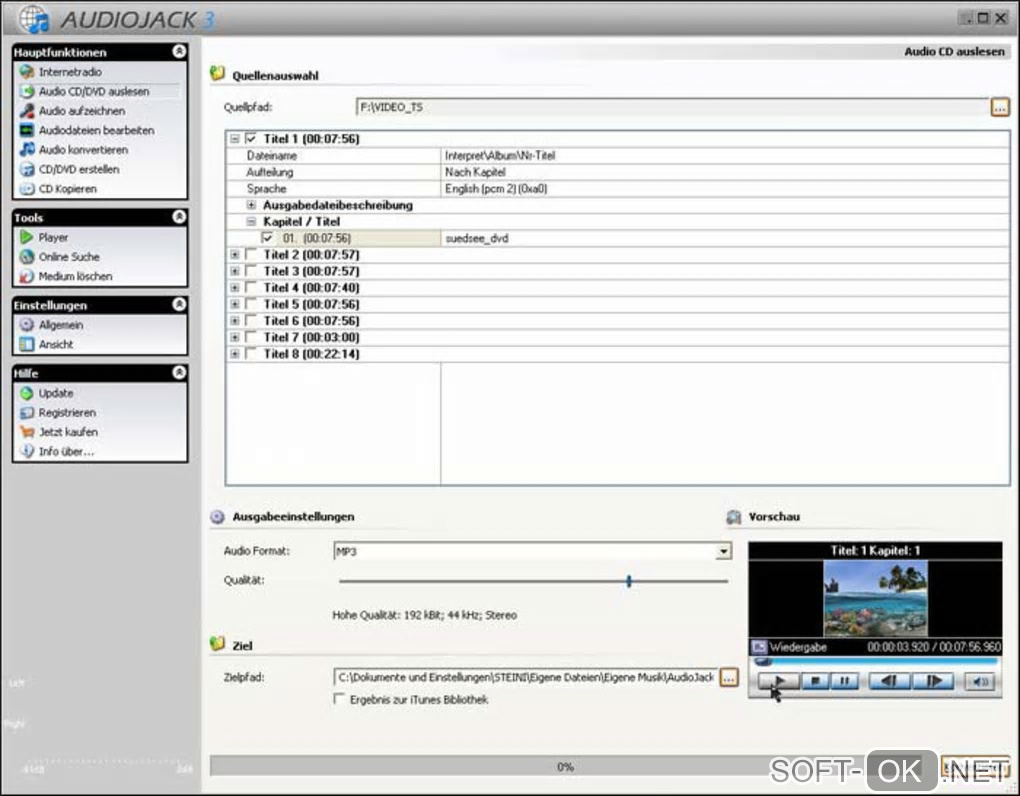Open CD Kopieren function

point(68,189)
